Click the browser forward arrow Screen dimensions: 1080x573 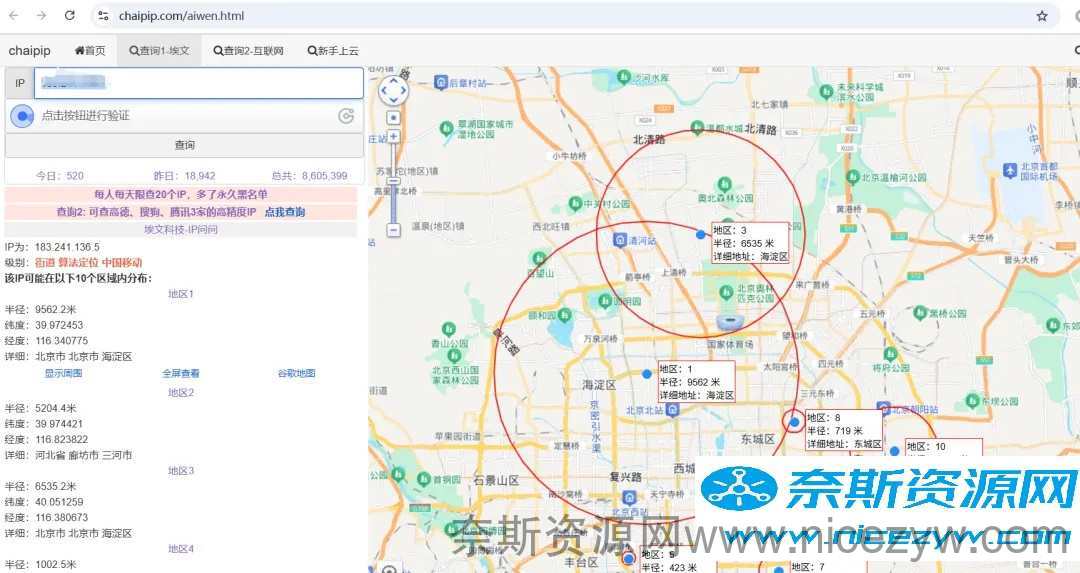pyautogui.click(x=41, y=15)
